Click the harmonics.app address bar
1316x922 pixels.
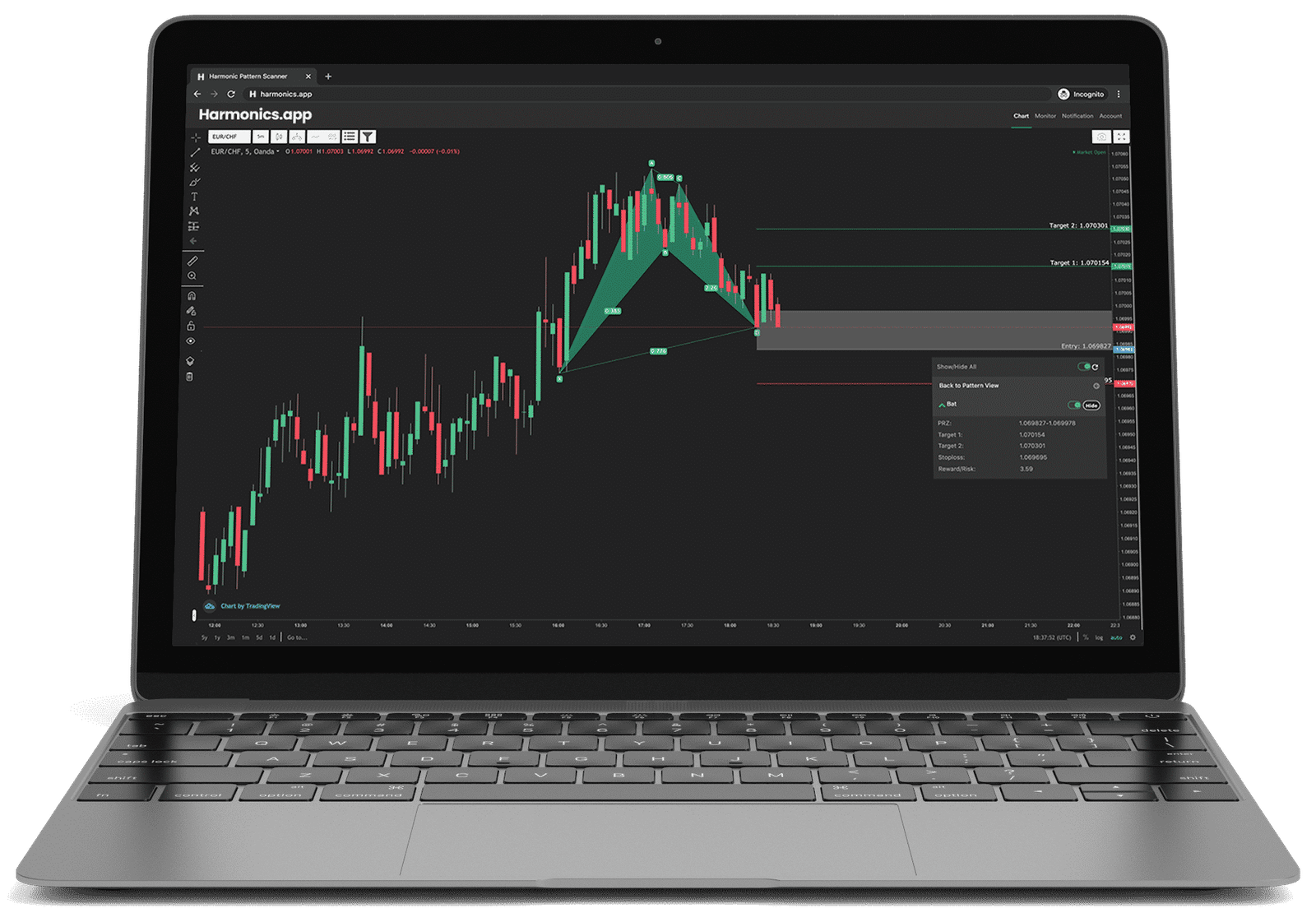[648, 95]
